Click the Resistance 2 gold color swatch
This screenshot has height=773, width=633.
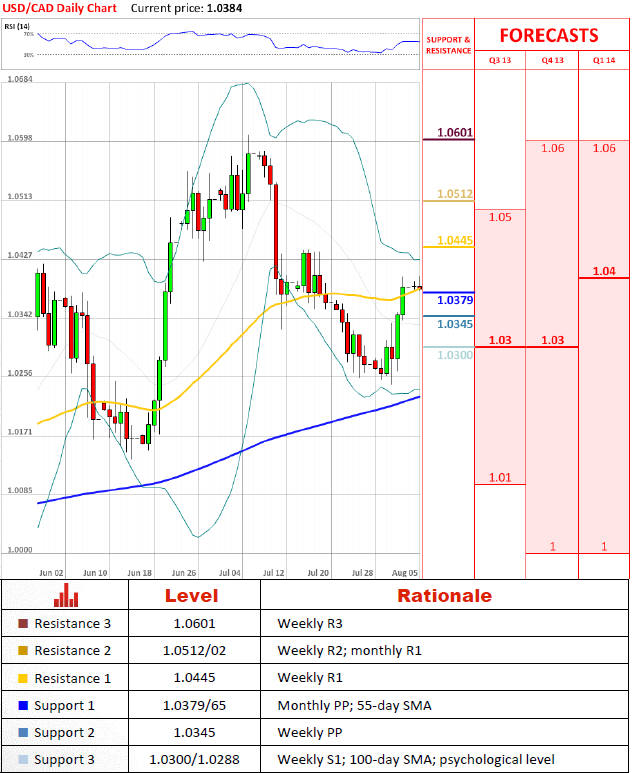click(23, 651)
